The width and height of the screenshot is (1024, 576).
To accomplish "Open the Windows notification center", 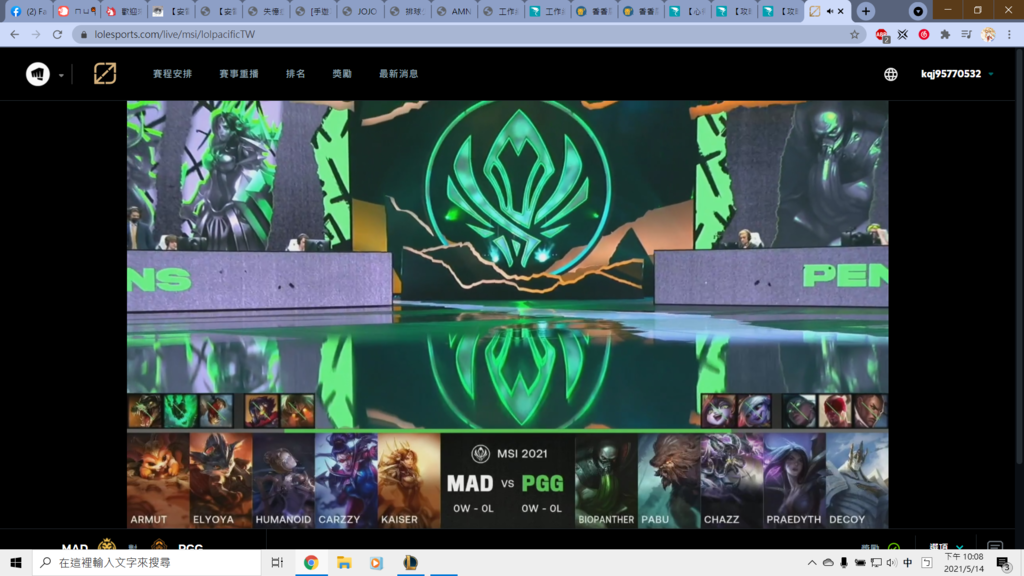I will (1004, 562).
